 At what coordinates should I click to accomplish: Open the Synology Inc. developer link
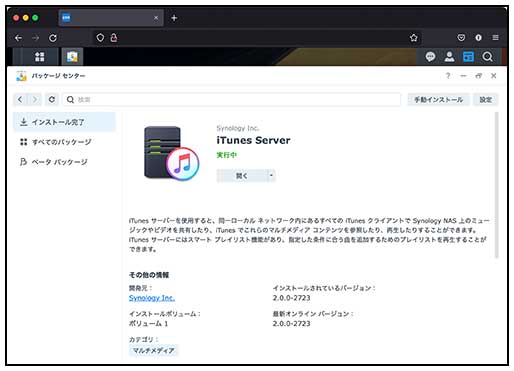[152, 298]
